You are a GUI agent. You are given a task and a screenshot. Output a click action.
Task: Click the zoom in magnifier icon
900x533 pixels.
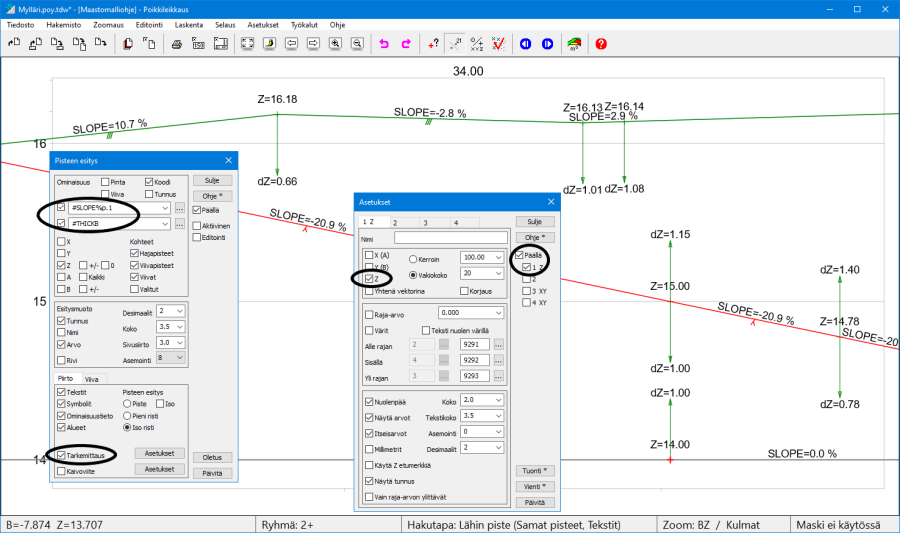[337, 44]
